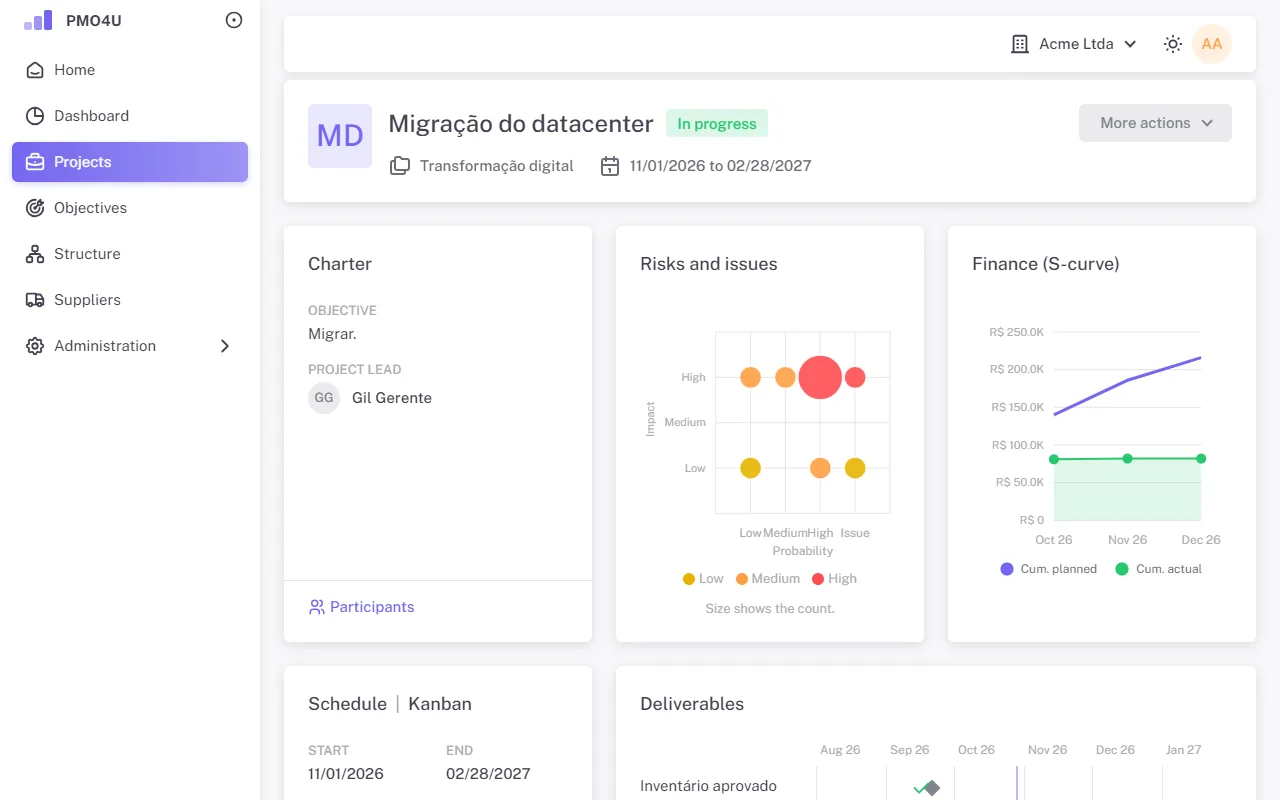The height and width of the screenshot is (800, 1280).
Task: Toggle the Cum. planned legend series
Action: 1049,569
